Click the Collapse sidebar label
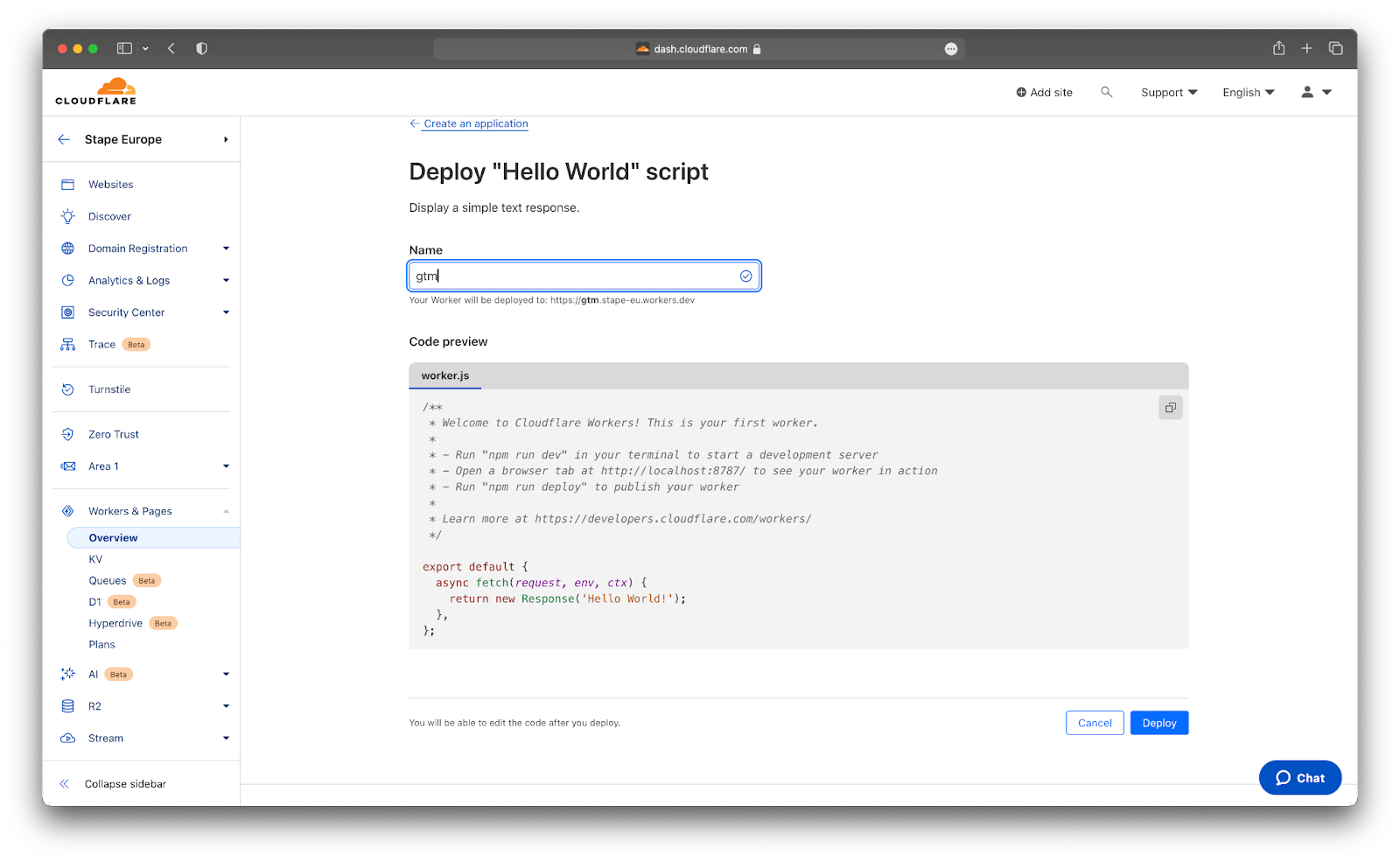Image resolution: width=1400 pixels, height=862 pixels. [125, 784]
